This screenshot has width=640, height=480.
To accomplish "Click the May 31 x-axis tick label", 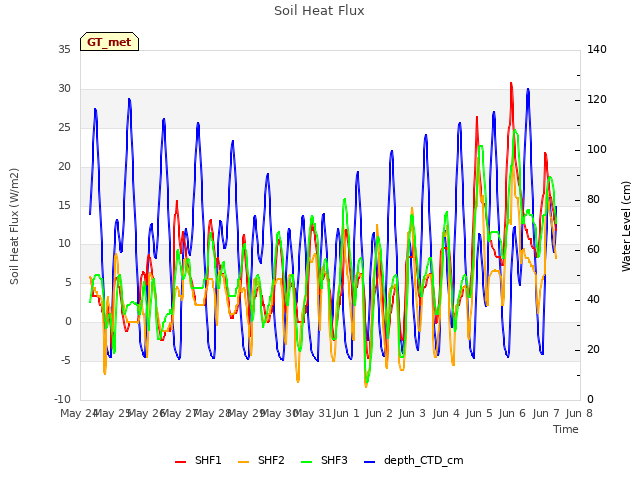I will [312, 413].
